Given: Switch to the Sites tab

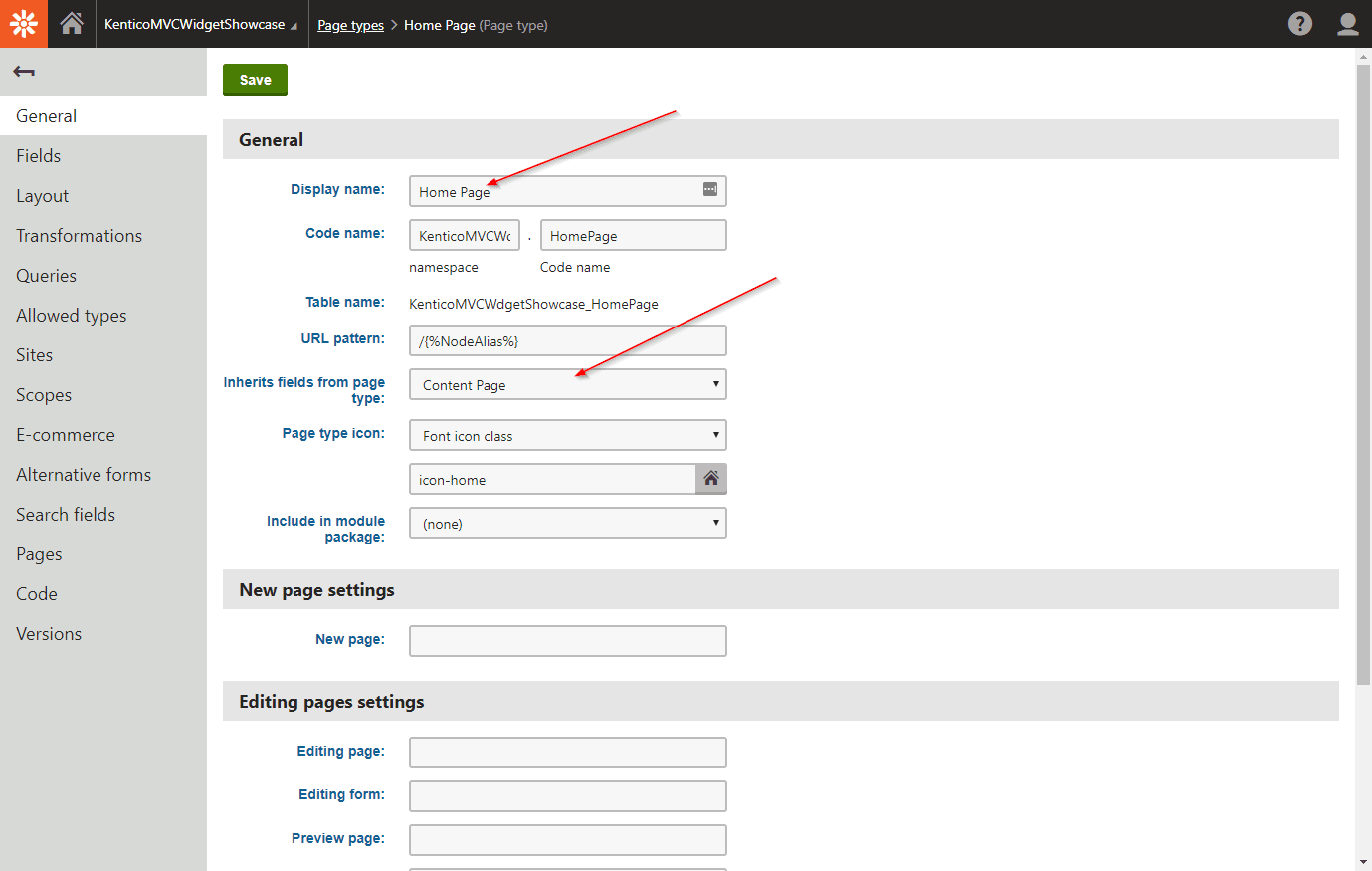Looking at the screenshot, I should (x=103, y=354).
